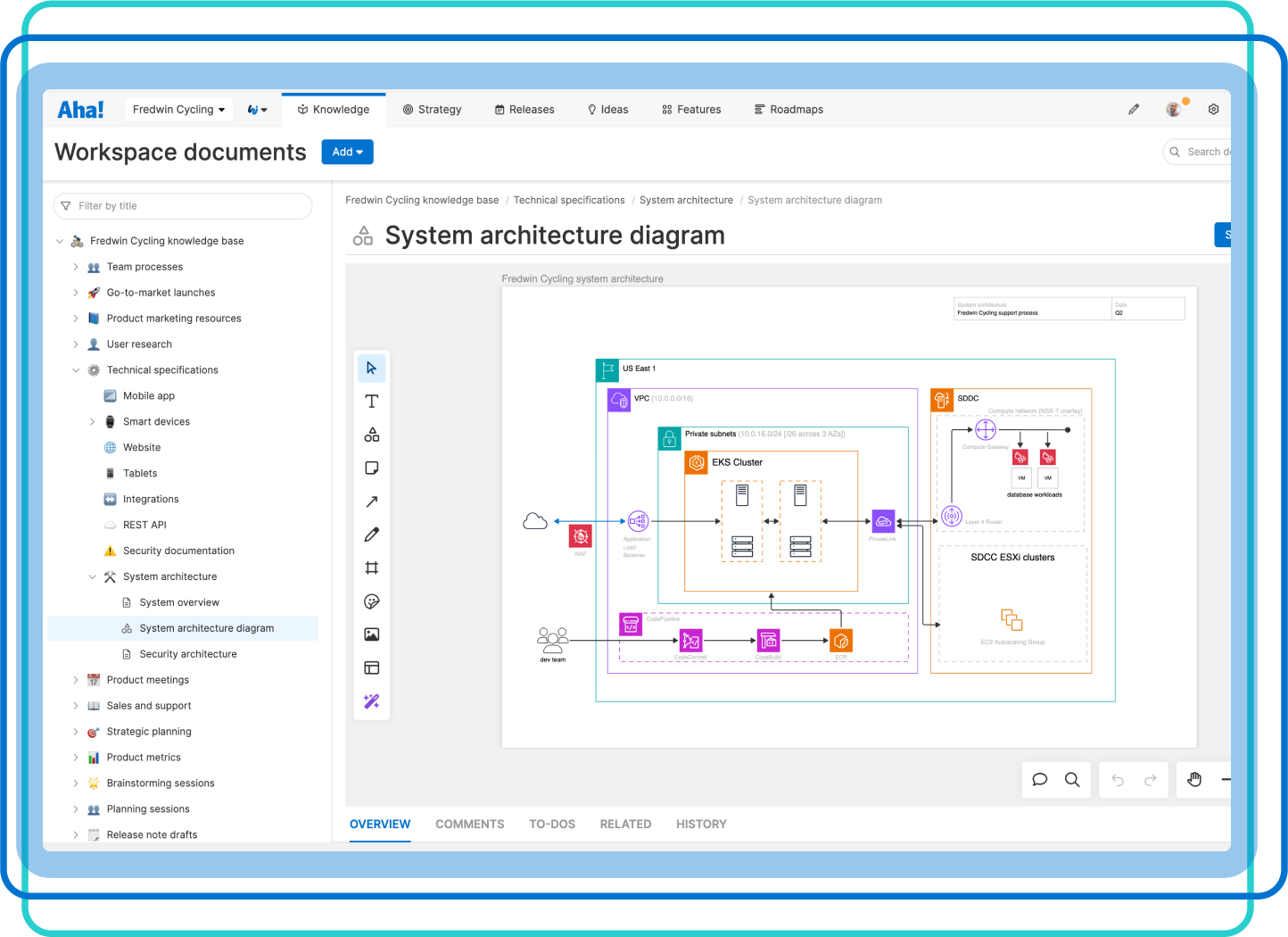Undo last whiteboard action
Screen dimensions: 1288x937
1118,780
